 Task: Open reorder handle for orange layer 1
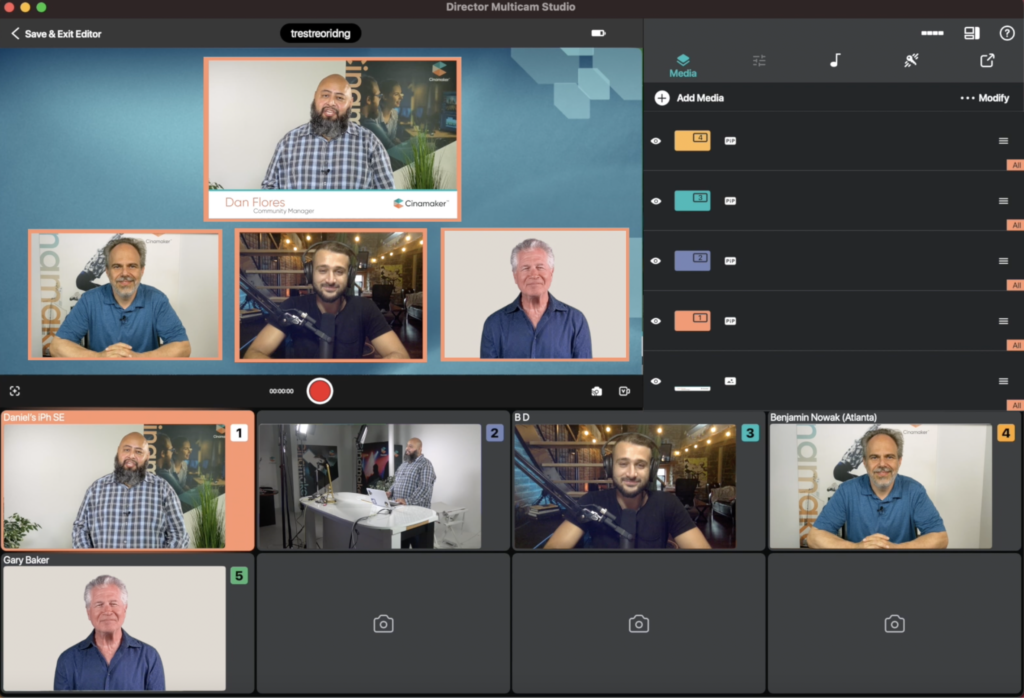[x=1003, y=321]
